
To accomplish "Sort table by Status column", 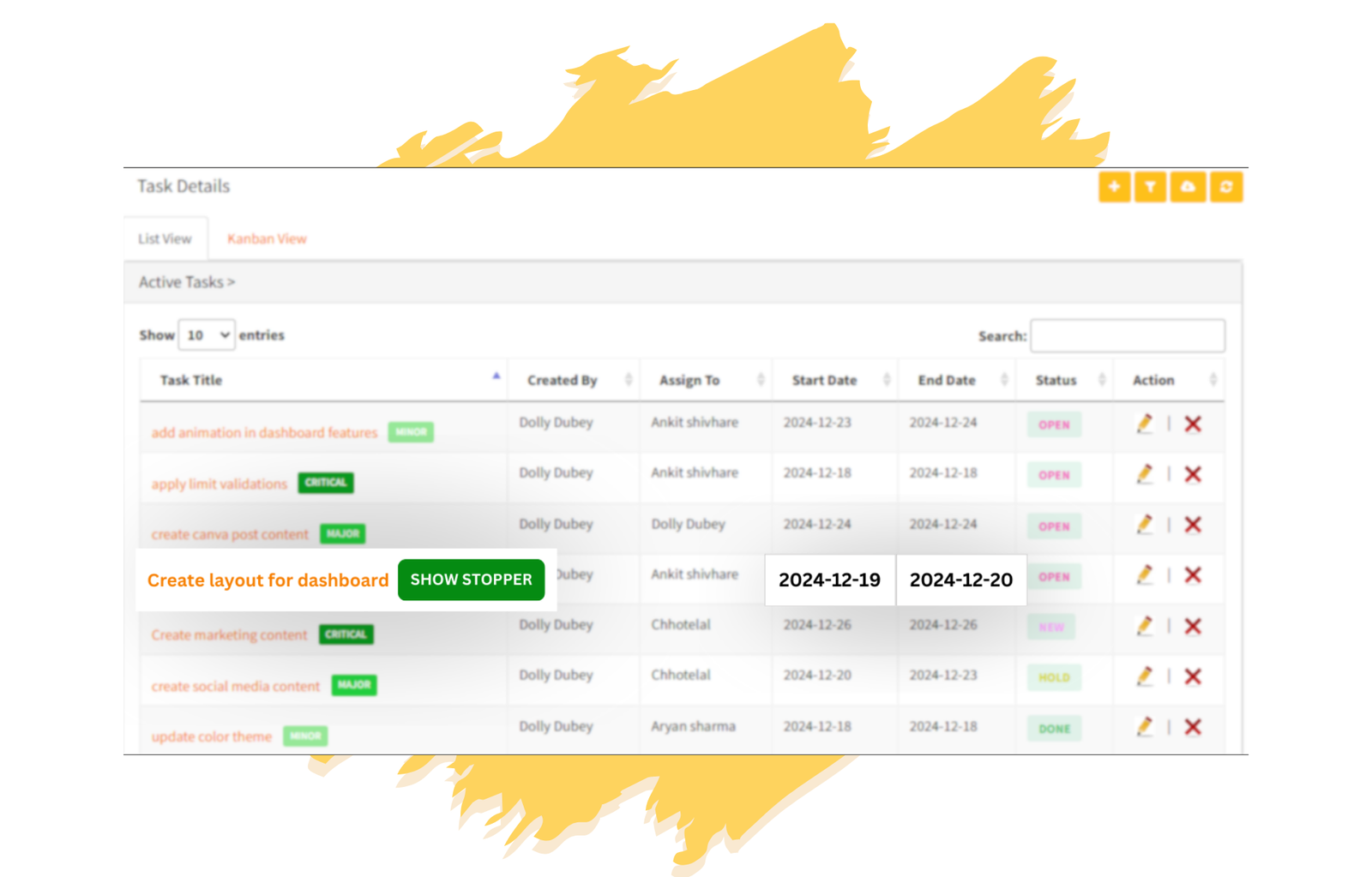I will pyautogui.click(x=1056, y=380).
